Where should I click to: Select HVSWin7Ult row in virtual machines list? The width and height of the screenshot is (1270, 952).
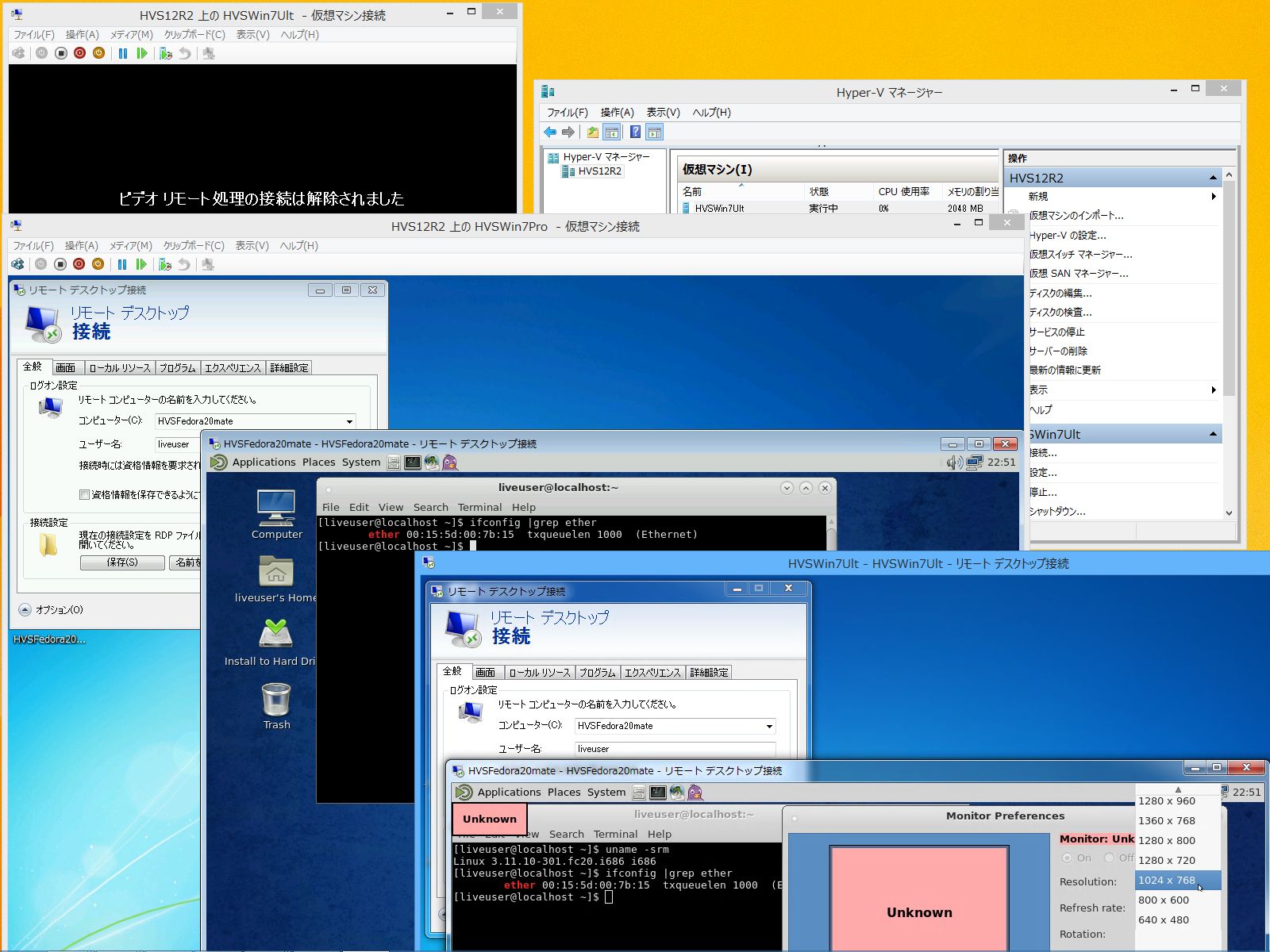[837, 208]
